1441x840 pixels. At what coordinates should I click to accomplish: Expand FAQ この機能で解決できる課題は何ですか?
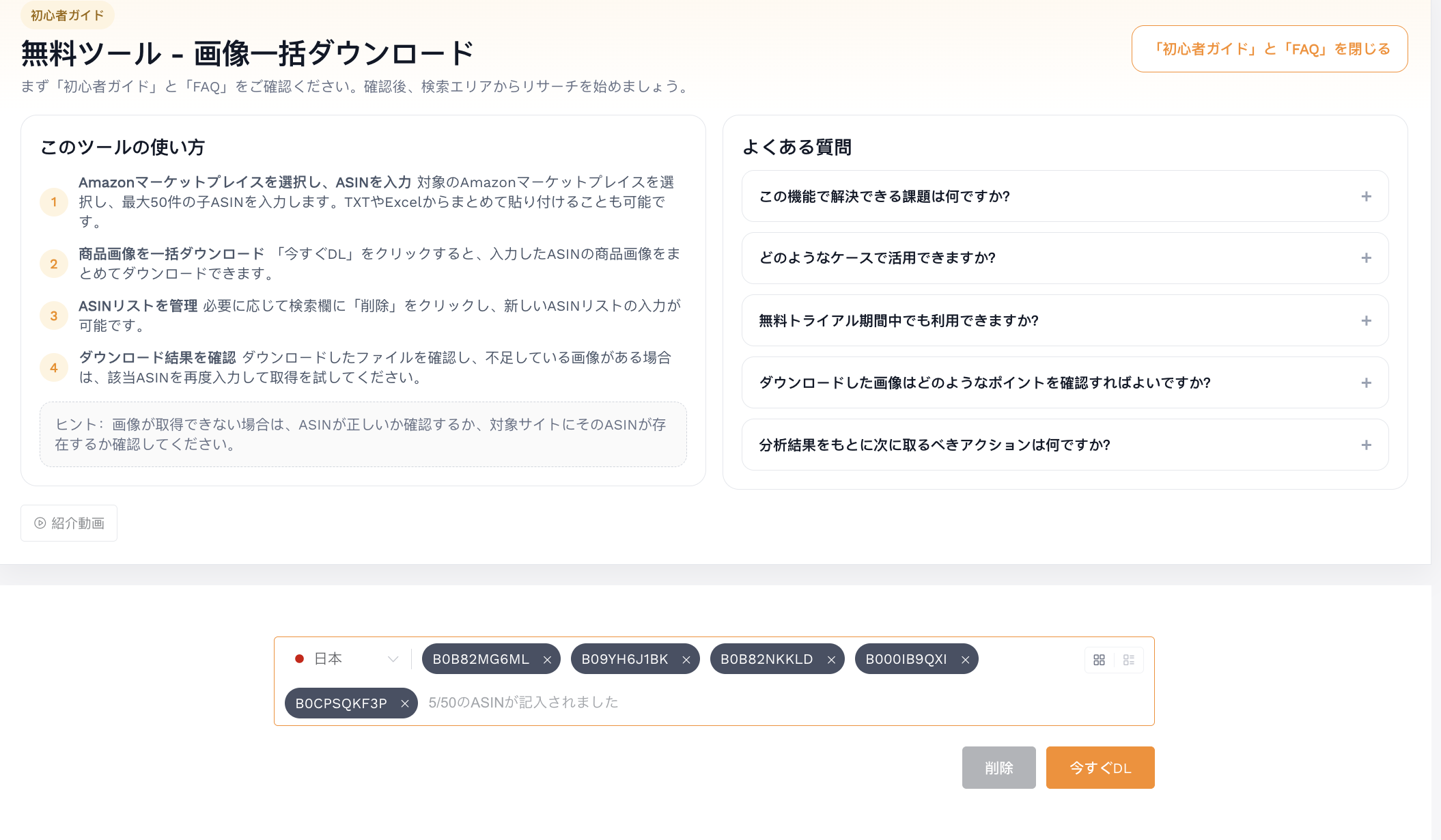tap(1065, 196)
